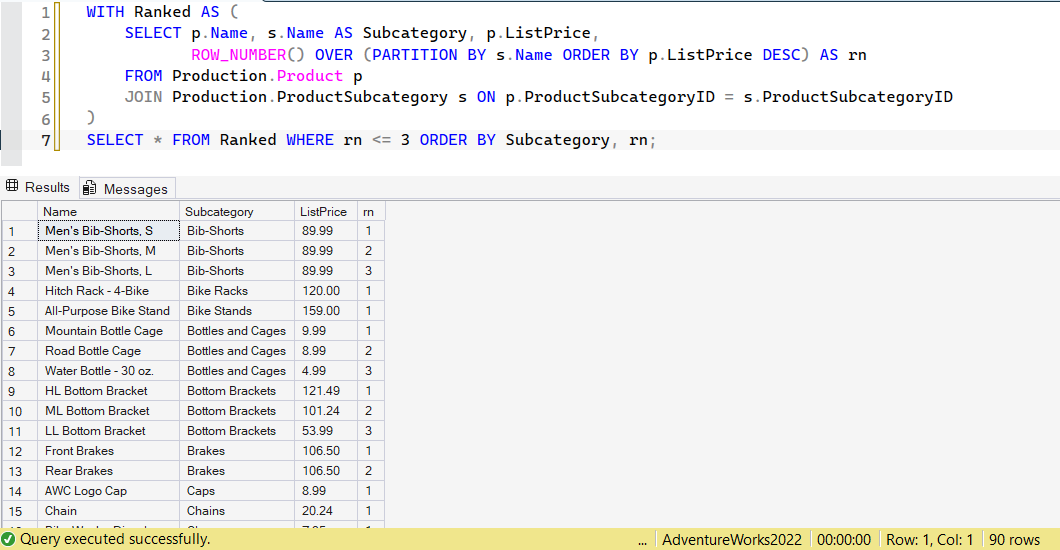The width and height of the screenshot is (1060, 550).
Task: Select the ListPrice column header
Action: (x=326, y=211)
